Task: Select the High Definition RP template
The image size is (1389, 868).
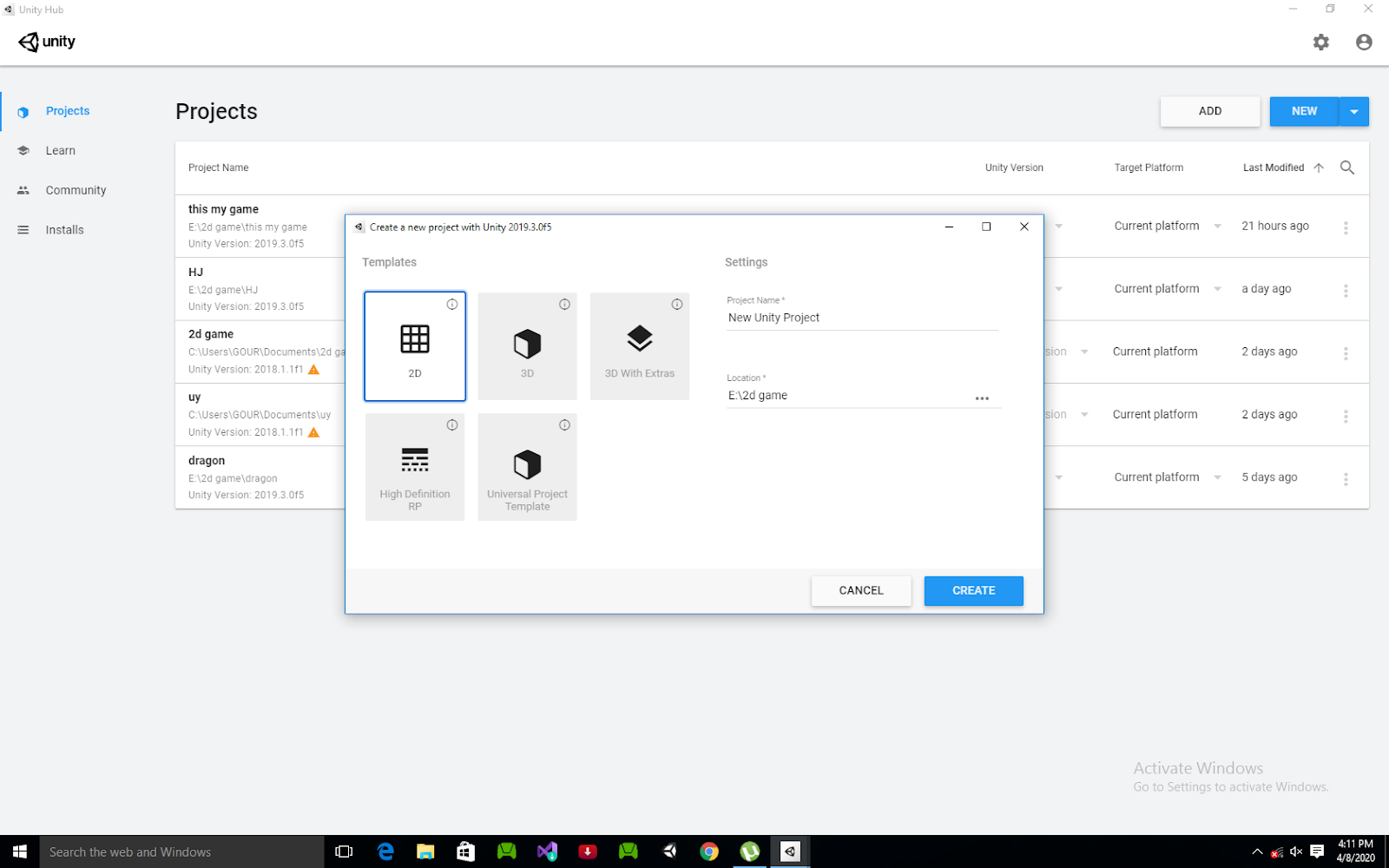Action: (x=415, y=467)
